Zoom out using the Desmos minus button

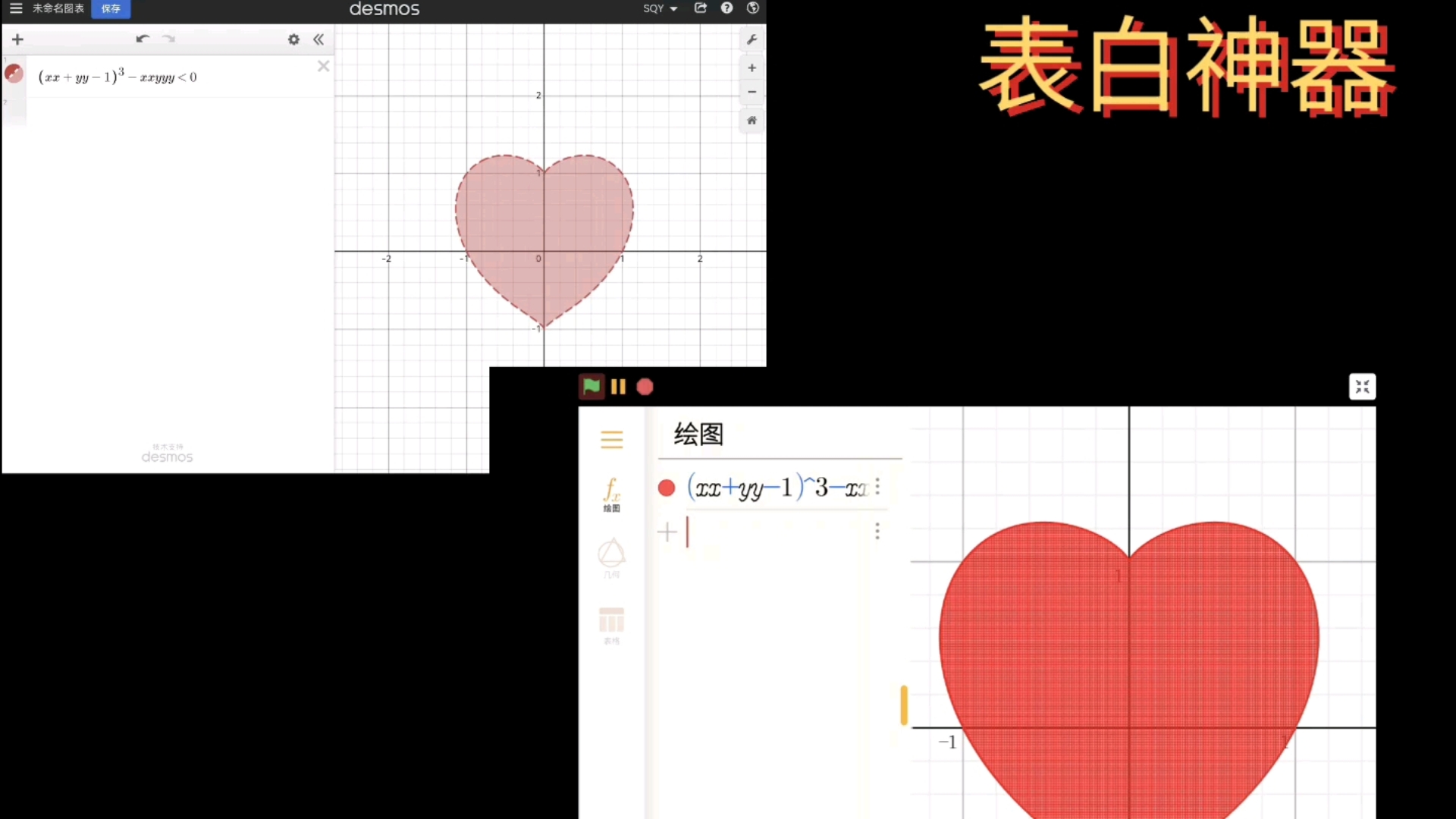(x=752, y=93)
